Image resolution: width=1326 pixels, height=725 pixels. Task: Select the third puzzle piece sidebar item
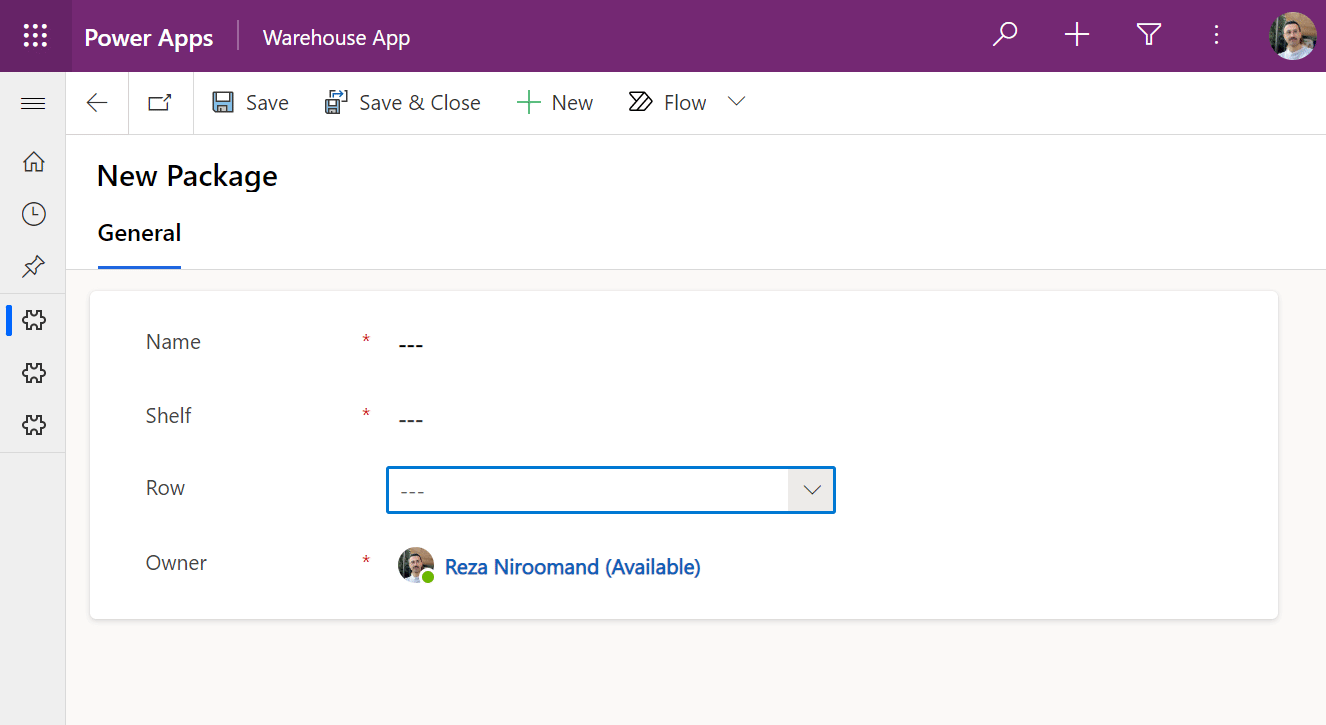pyautogui.click(x=34, y=425)
